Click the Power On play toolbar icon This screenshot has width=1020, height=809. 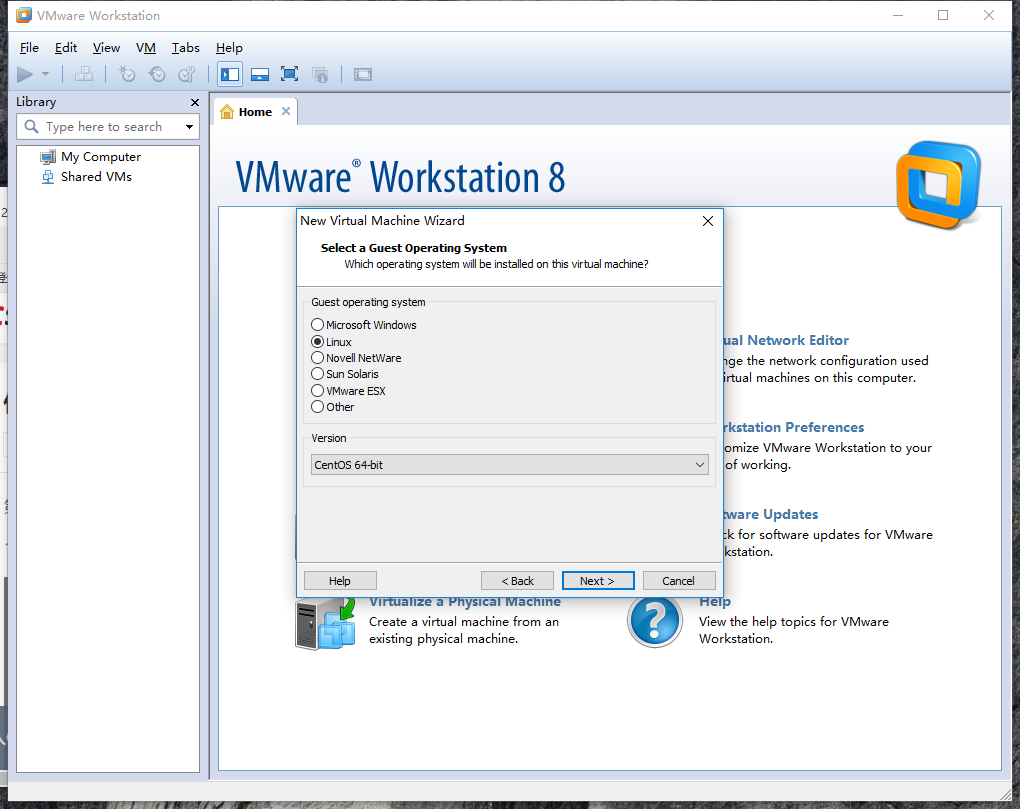(x=25, y=75)
